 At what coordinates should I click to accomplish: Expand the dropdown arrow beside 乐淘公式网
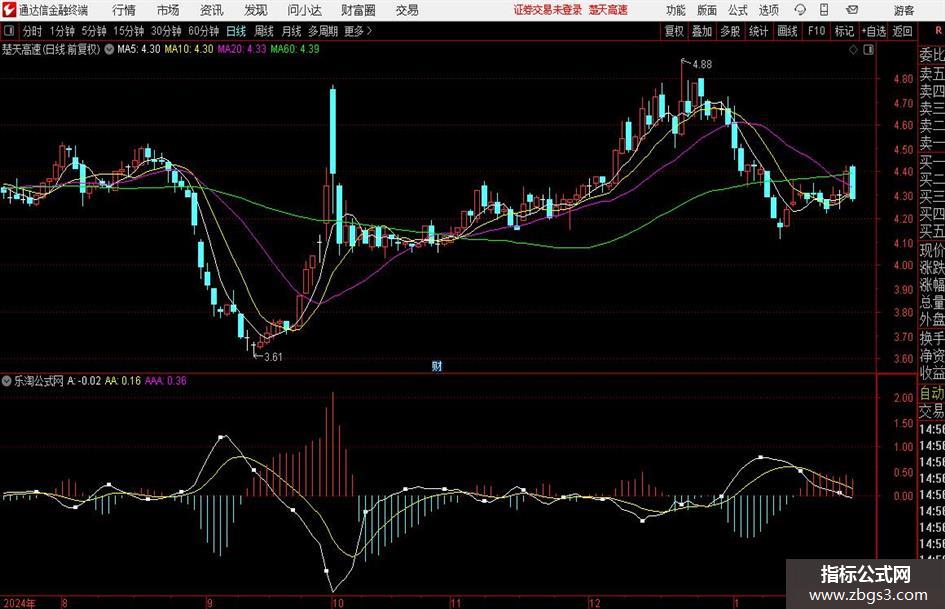click(7, 381)
